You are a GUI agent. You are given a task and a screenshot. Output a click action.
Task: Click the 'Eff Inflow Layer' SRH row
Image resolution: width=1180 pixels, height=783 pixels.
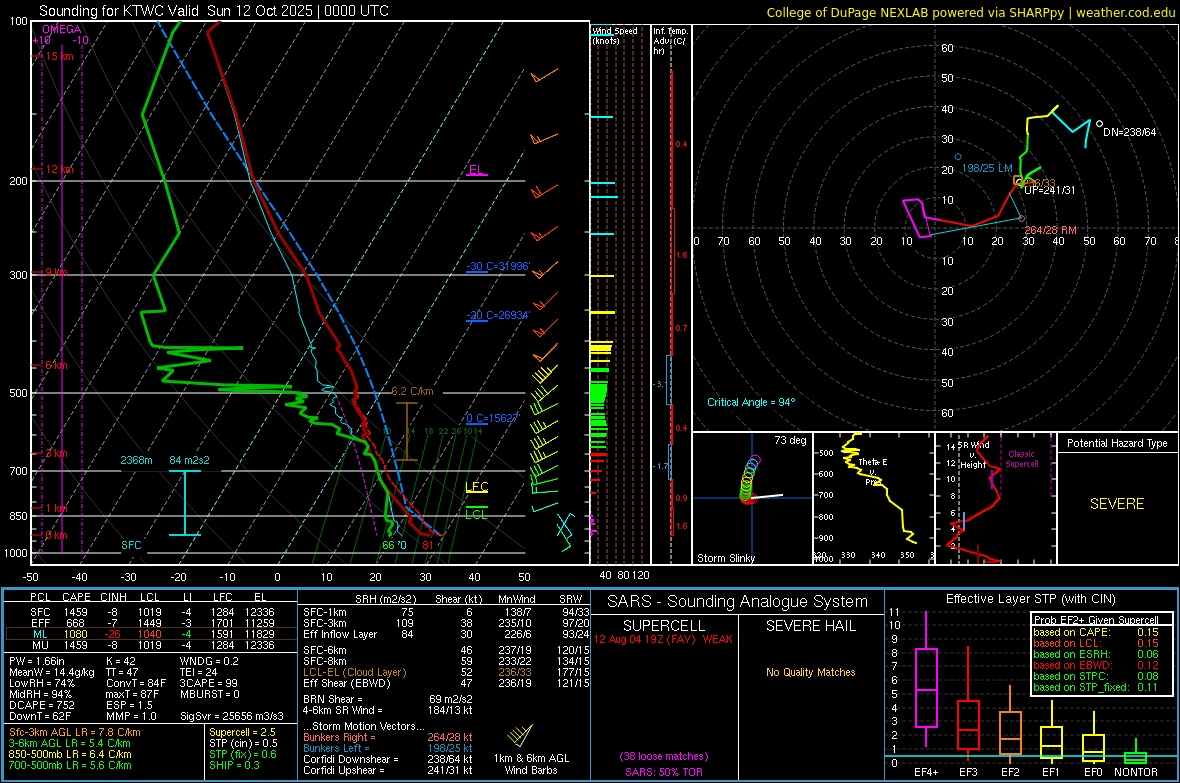click(x=446, y=635)
